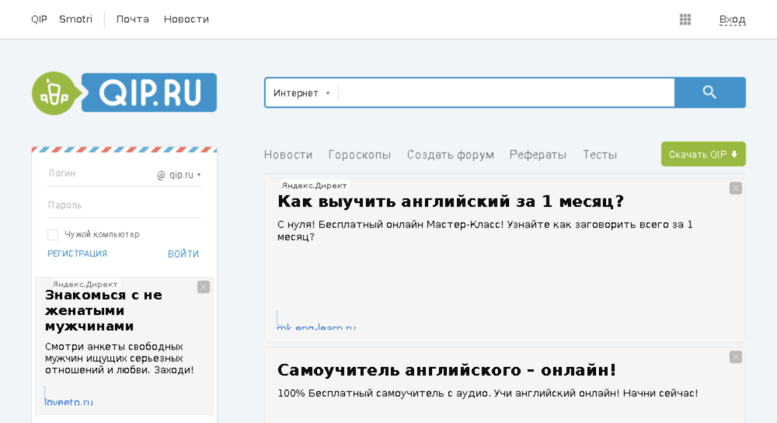Close the loveeto dating ad

coord(203,287)
